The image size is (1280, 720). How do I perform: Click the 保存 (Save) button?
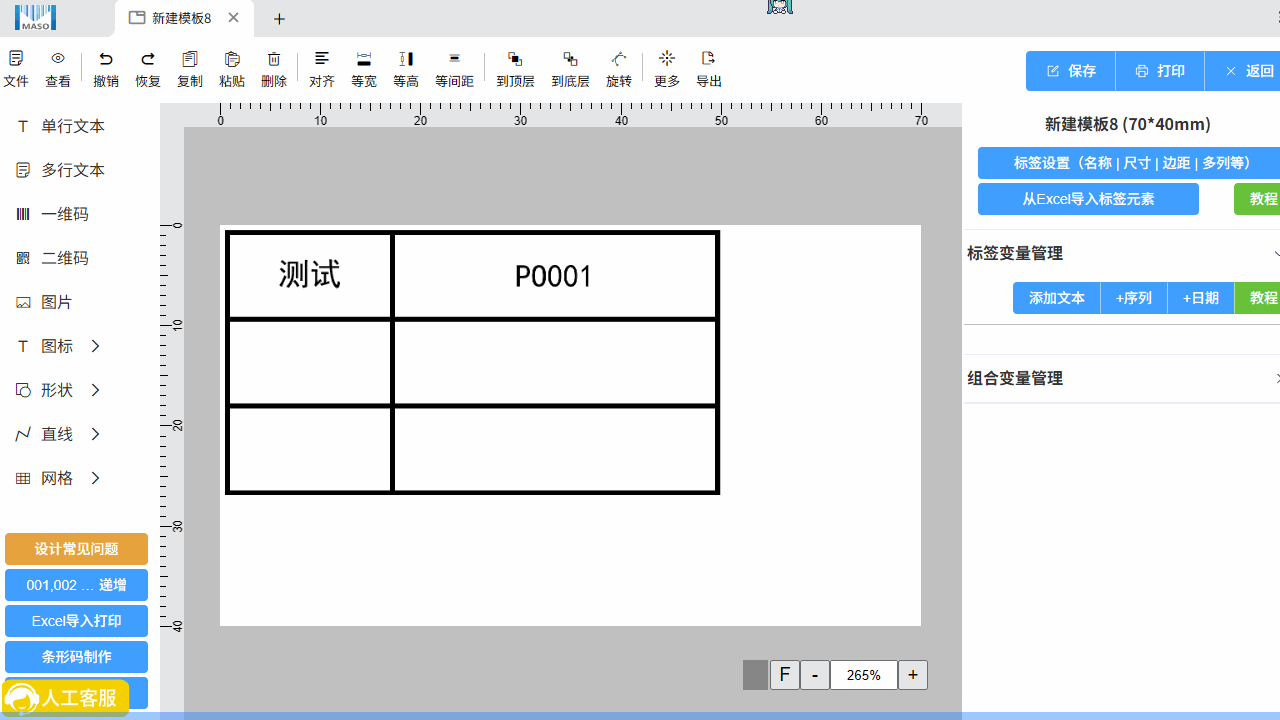(x=1069, y=70)
